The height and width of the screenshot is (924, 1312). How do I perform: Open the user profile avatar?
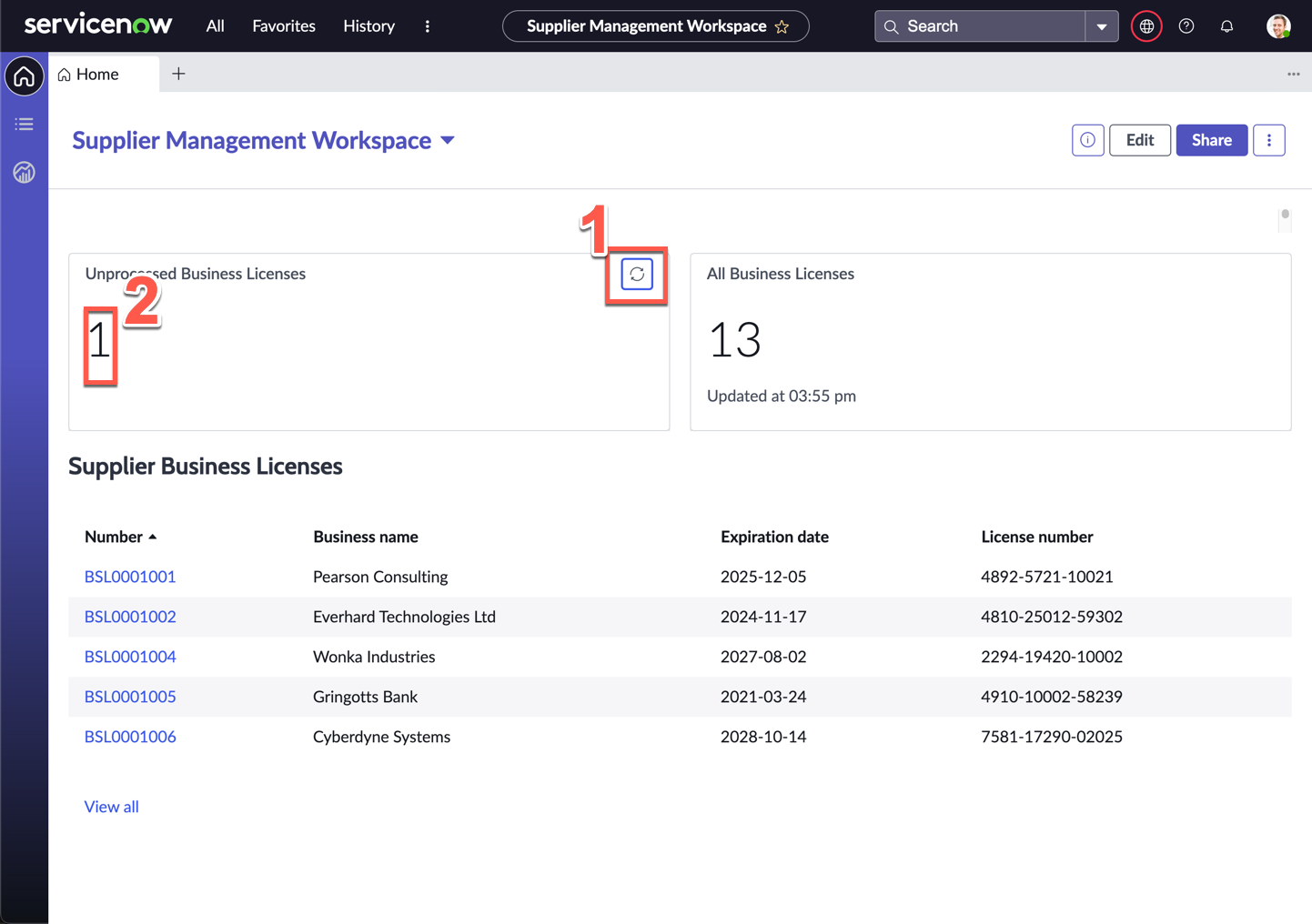1277,26
